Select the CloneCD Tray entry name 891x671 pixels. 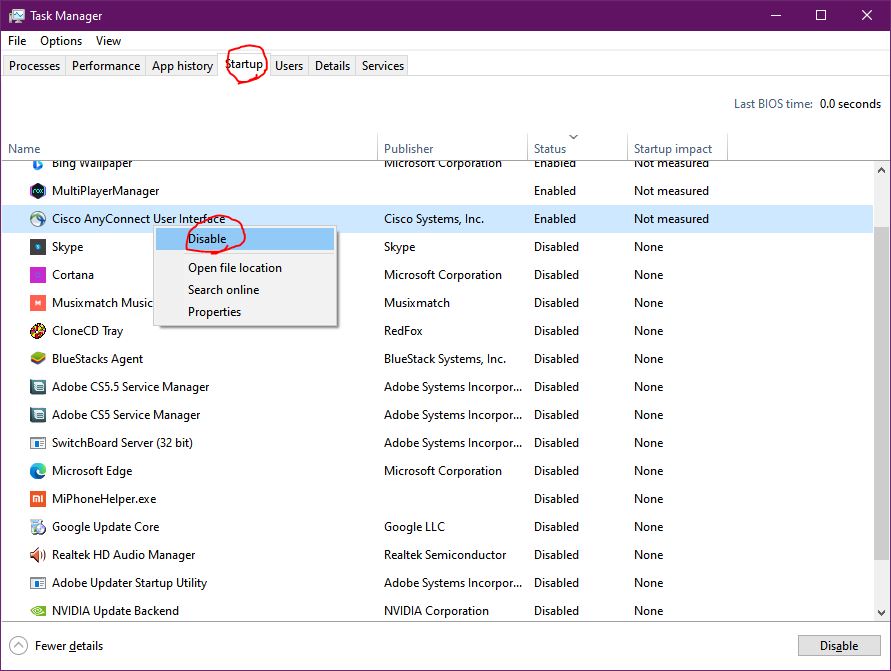(88, 331)
